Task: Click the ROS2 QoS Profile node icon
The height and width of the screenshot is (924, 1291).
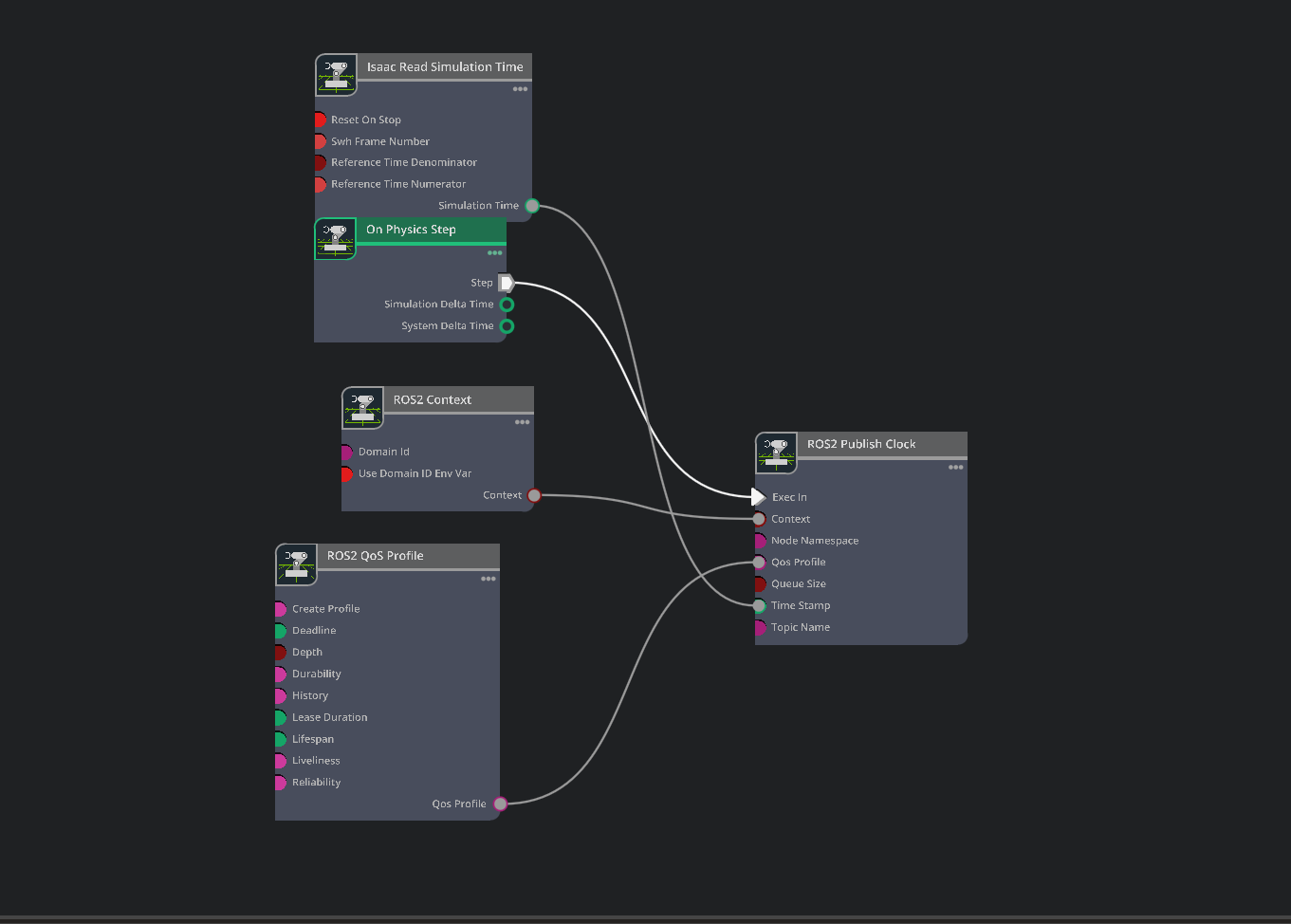Action: (x=296, y=565)
